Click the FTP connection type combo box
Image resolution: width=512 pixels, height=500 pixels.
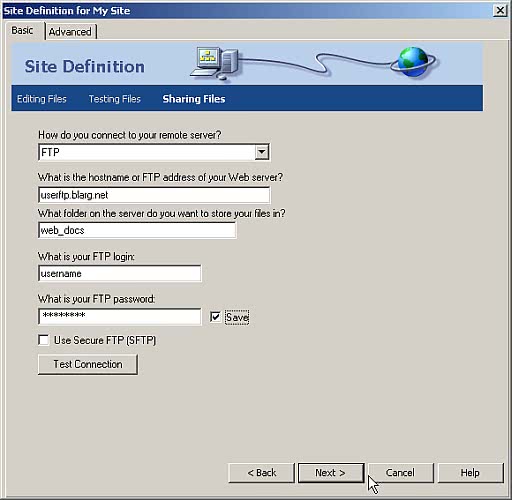click(154, 152)
